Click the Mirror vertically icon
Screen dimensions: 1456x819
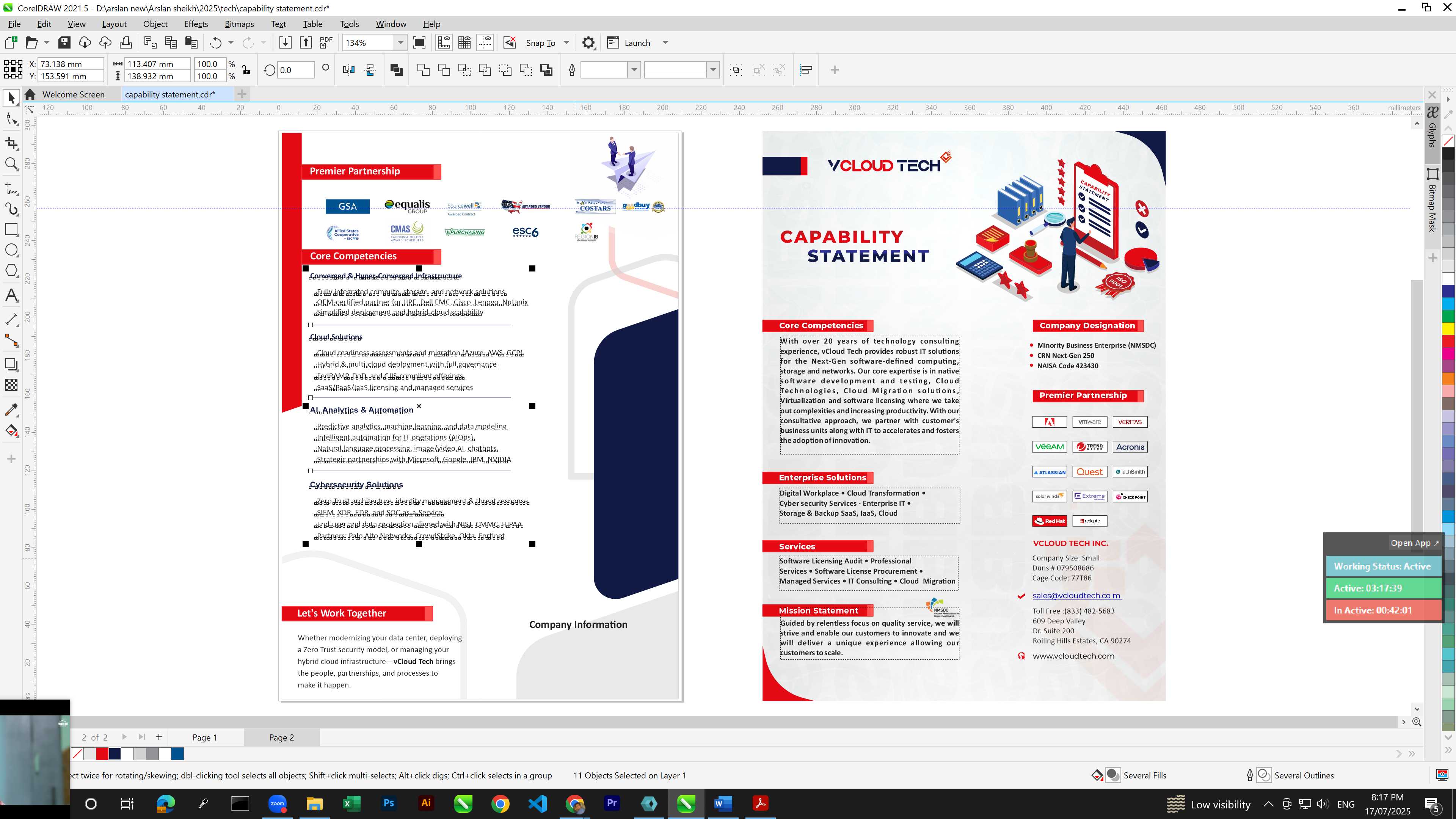click(370, 70)
